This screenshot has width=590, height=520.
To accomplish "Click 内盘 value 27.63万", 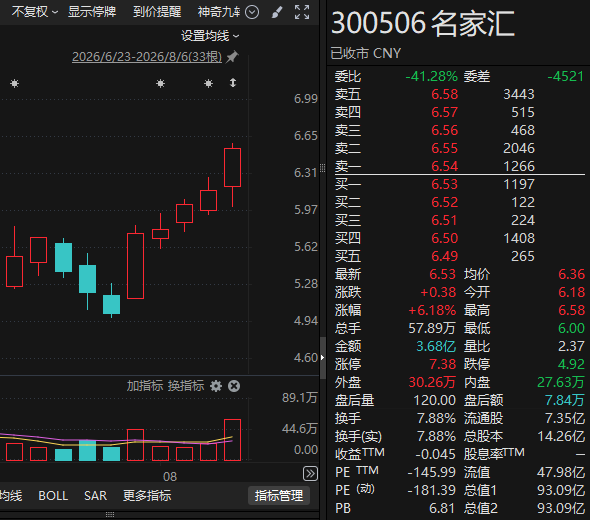I will pos(561,382).
